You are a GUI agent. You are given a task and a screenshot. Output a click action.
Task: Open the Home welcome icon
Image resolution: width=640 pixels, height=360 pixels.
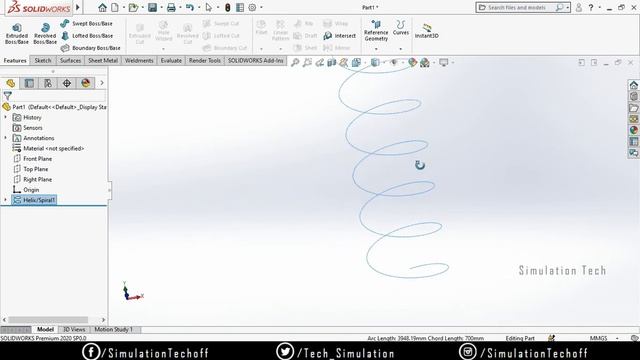102,7
